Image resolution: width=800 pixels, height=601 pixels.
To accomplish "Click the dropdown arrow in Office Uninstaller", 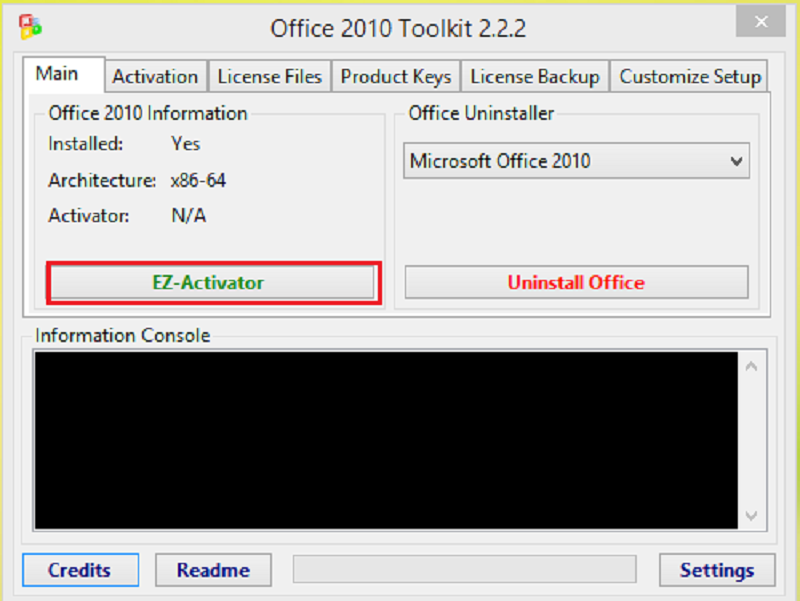I will tap(737, 160).
